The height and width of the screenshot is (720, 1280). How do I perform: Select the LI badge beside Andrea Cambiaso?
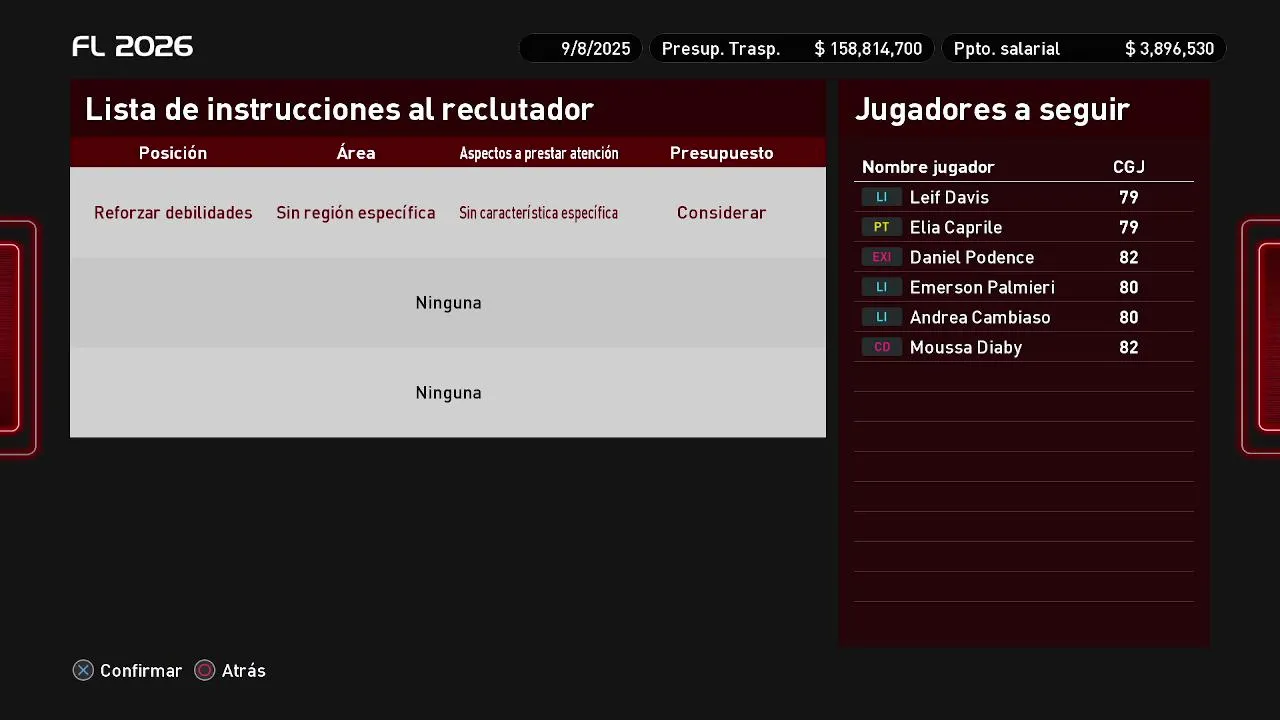coord(881,317)
